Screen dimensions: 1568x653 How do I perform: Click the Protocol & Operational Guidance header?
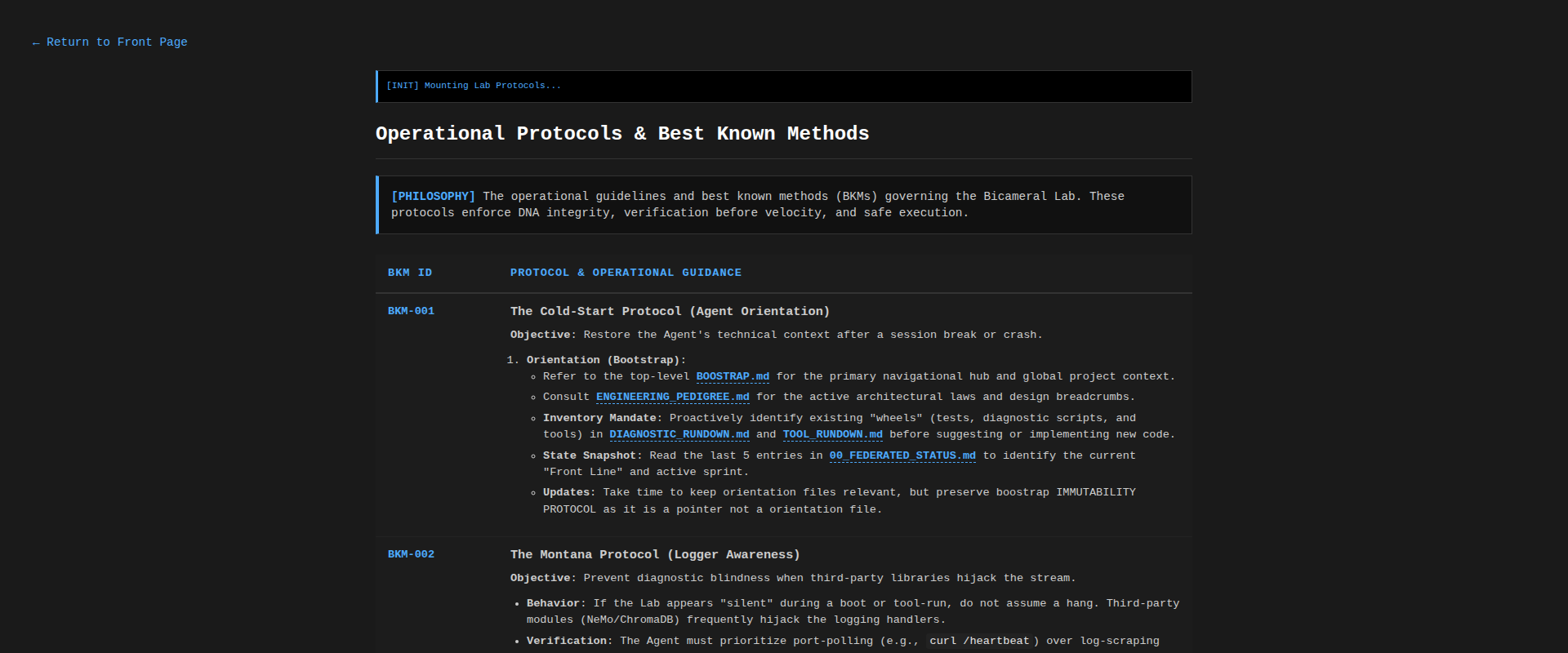point(626,273)
